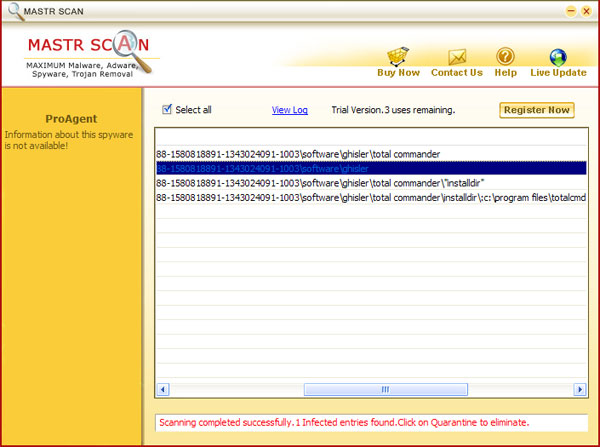Click the ProAgent heading in sidebar

(71, 119)
